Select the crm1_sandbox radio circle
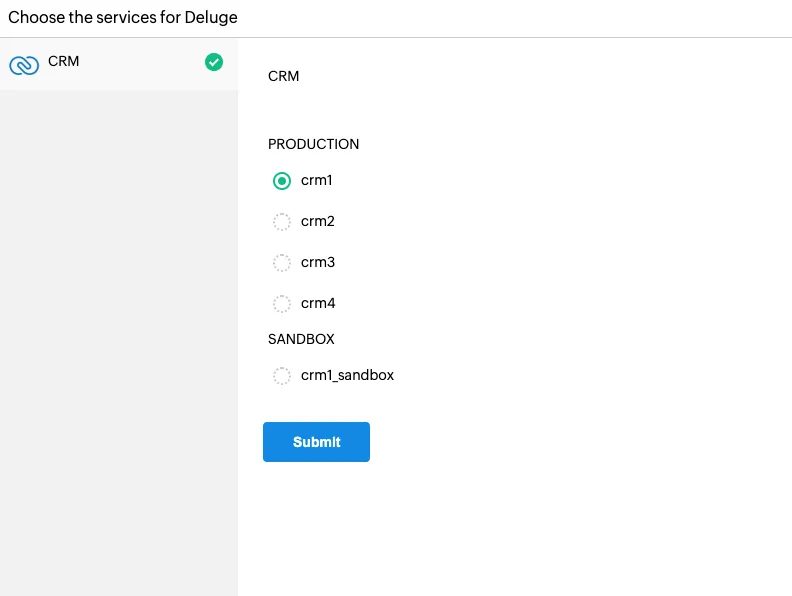The image size is (792, 596). pos(282,376)
